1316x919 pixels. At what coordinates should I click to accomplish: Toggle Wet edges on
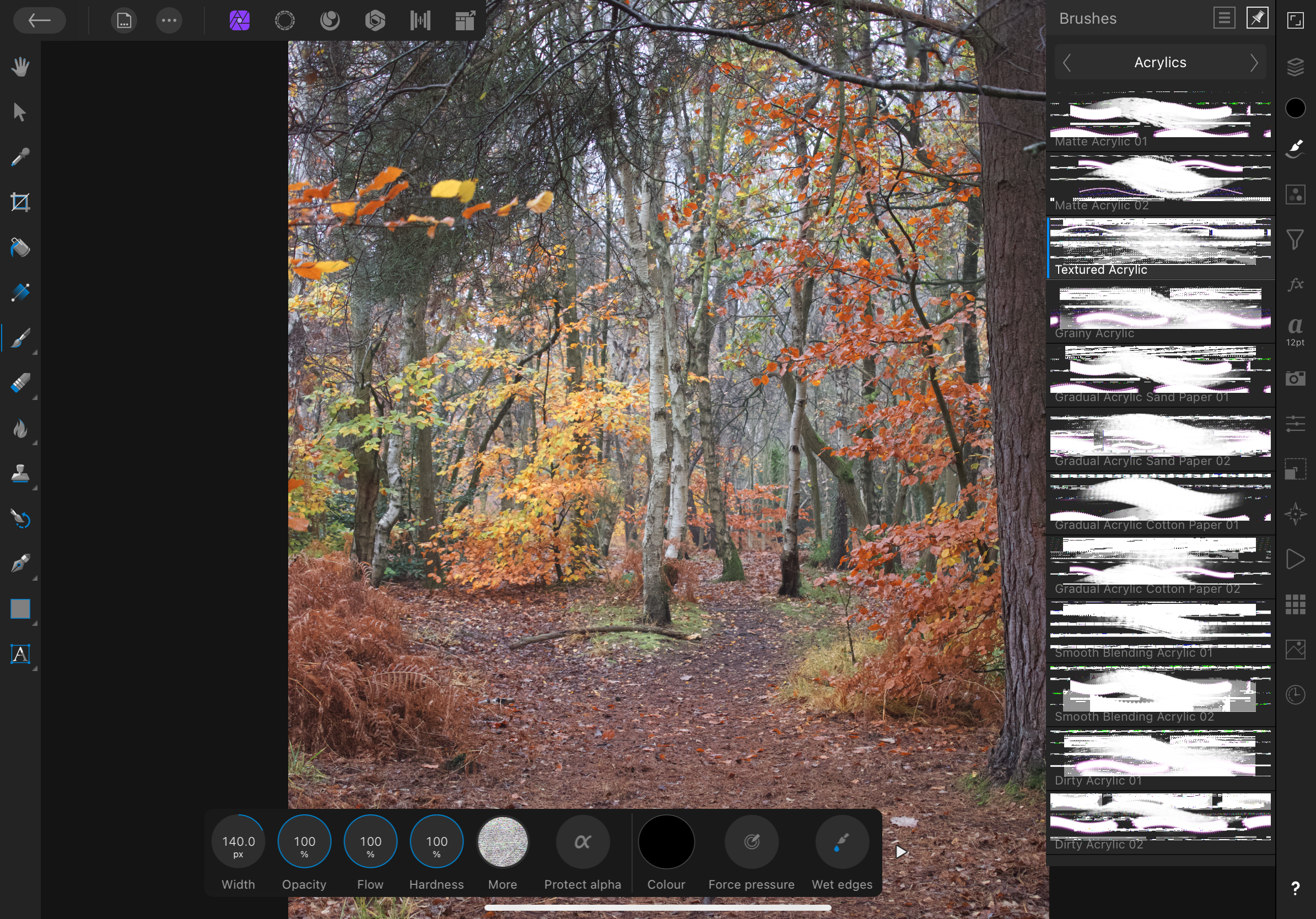tap(842, 842)
